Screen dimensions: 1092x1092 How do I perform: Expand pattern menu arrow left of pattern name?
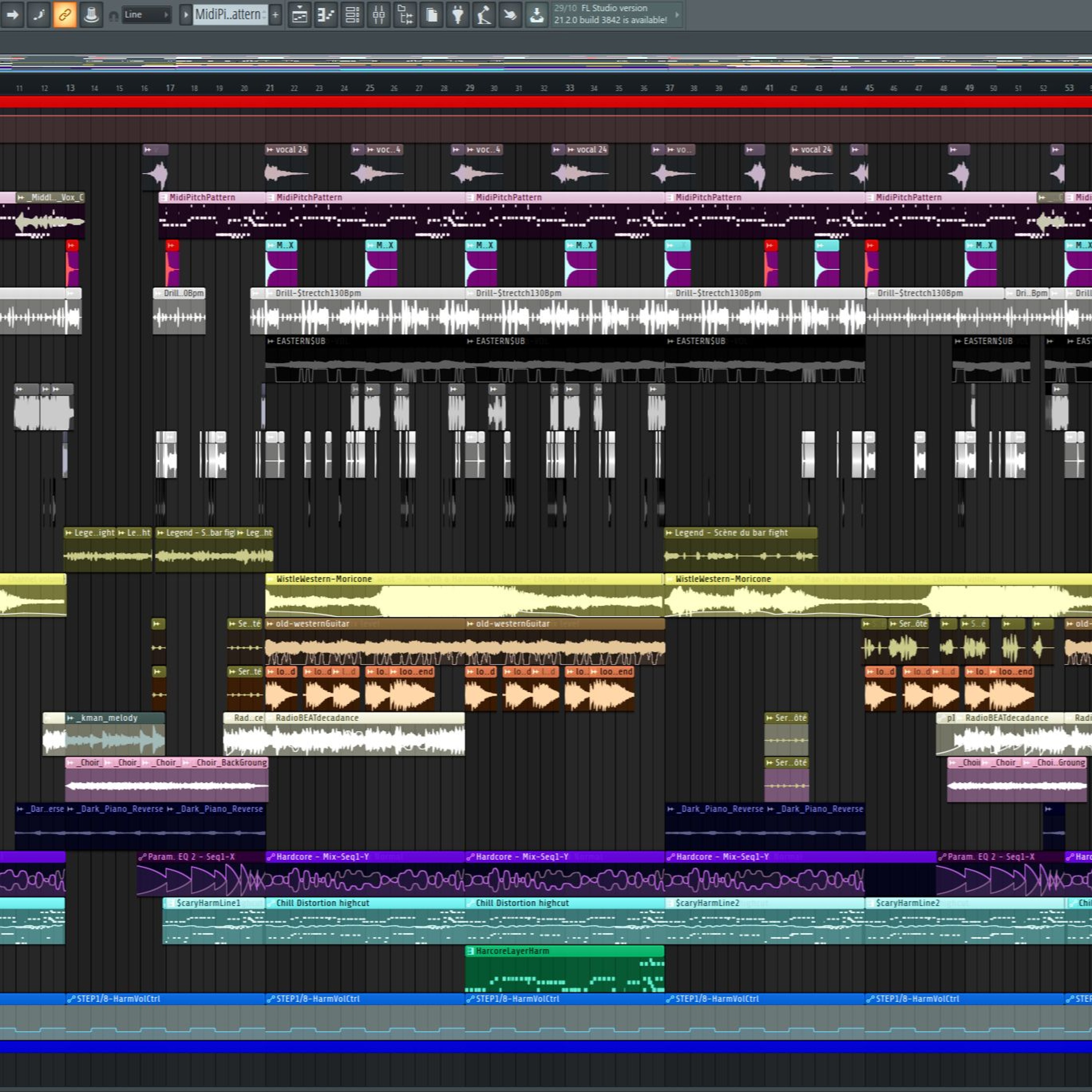[185, 15]
